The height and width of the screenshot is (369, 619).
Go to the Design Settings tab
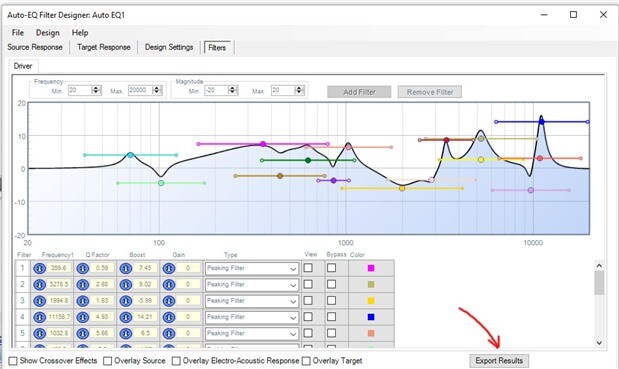[x=169, y=47]
